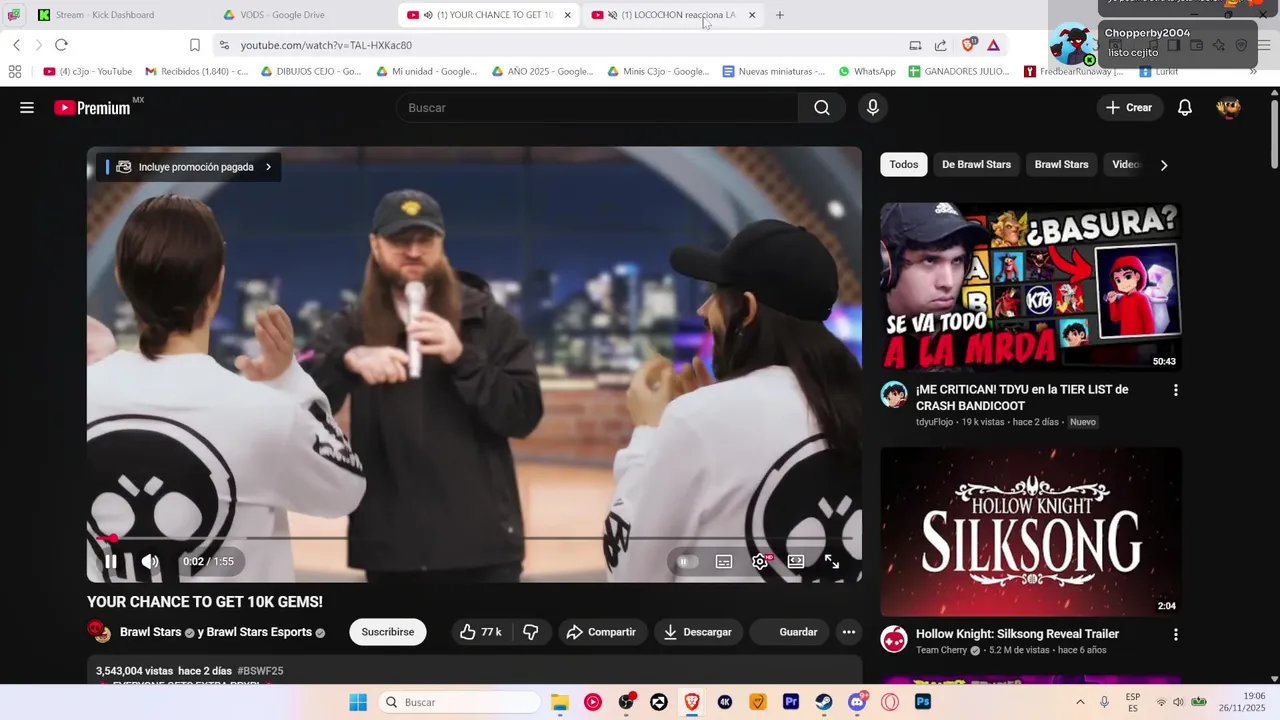The height and width of the screenshot is (720, 1280).
Task: Open the account avatar menu
Action: point(1228,108)
